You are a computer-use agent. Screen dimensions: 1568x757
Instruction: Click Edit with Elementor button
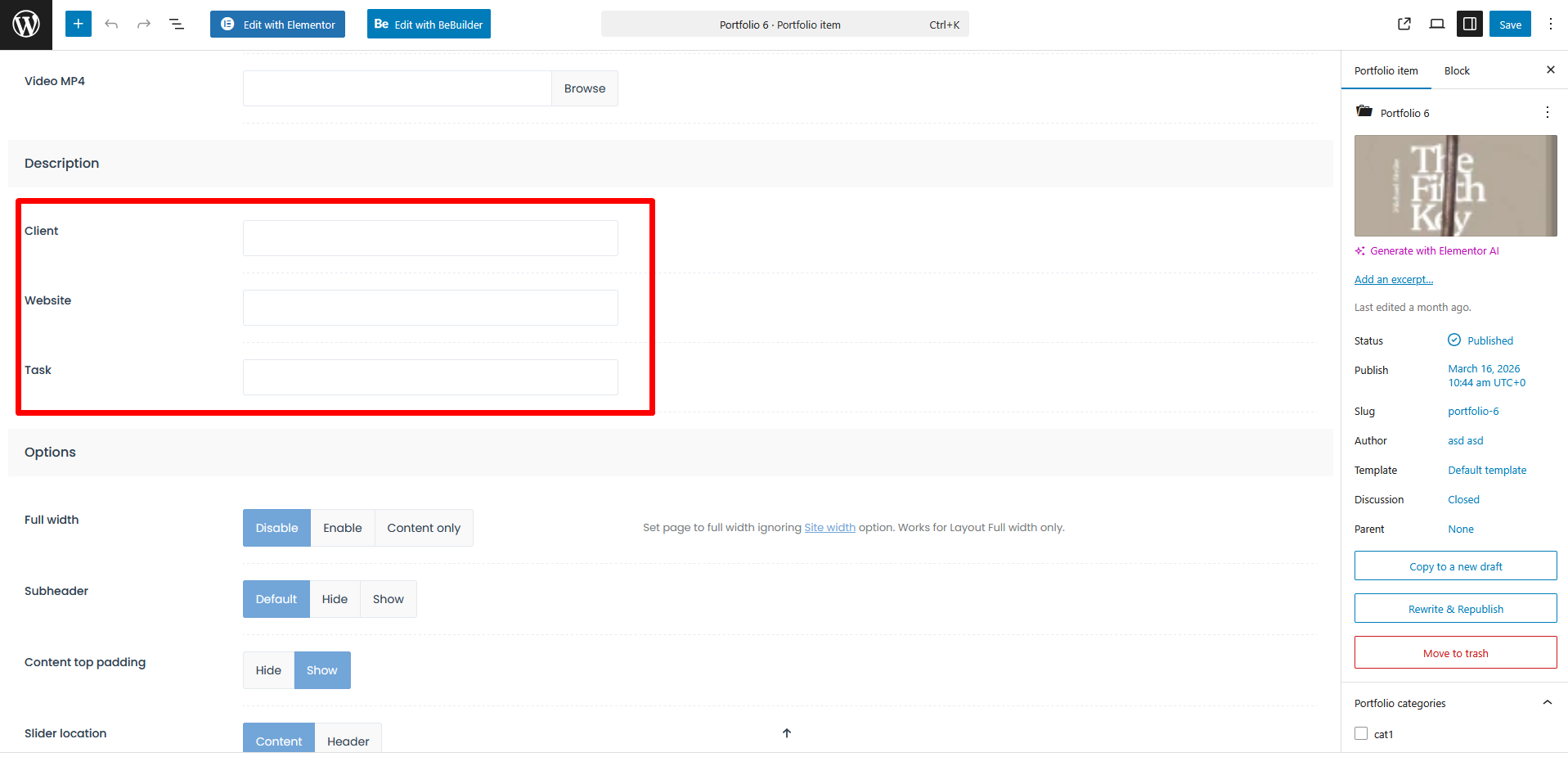[277, 25]
